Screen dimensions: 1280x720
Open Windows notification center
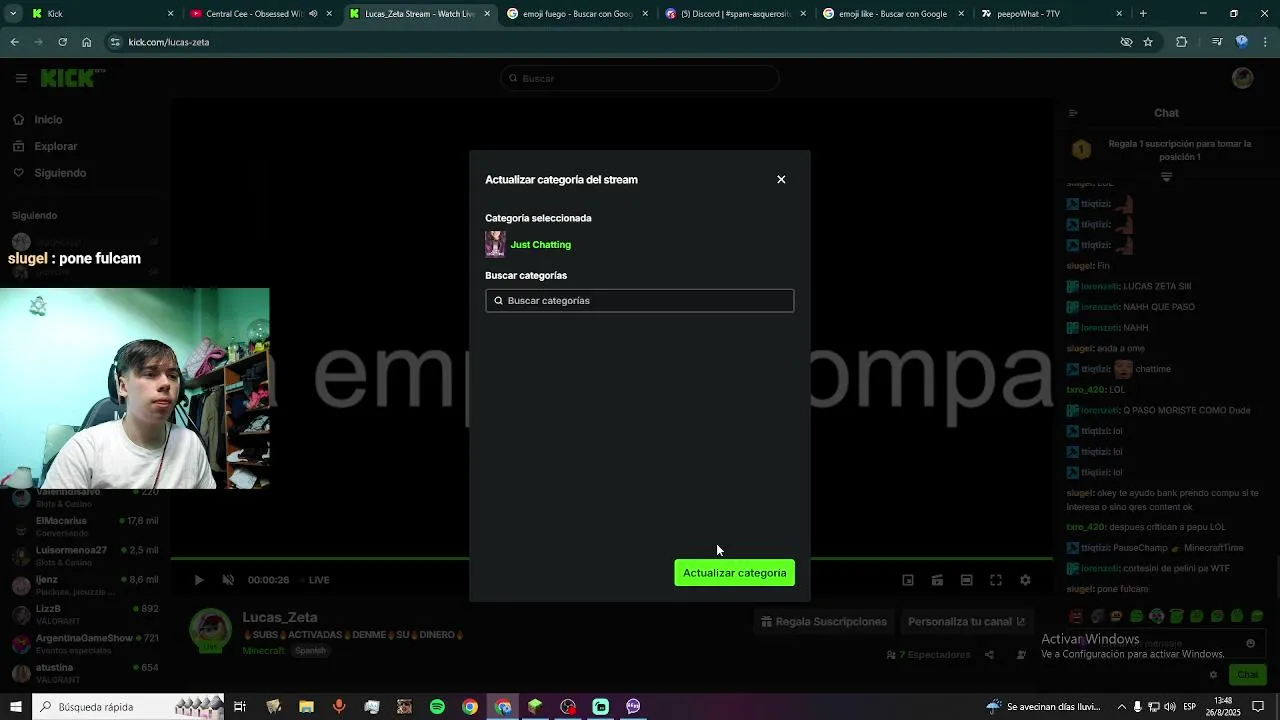(1258, 707)
